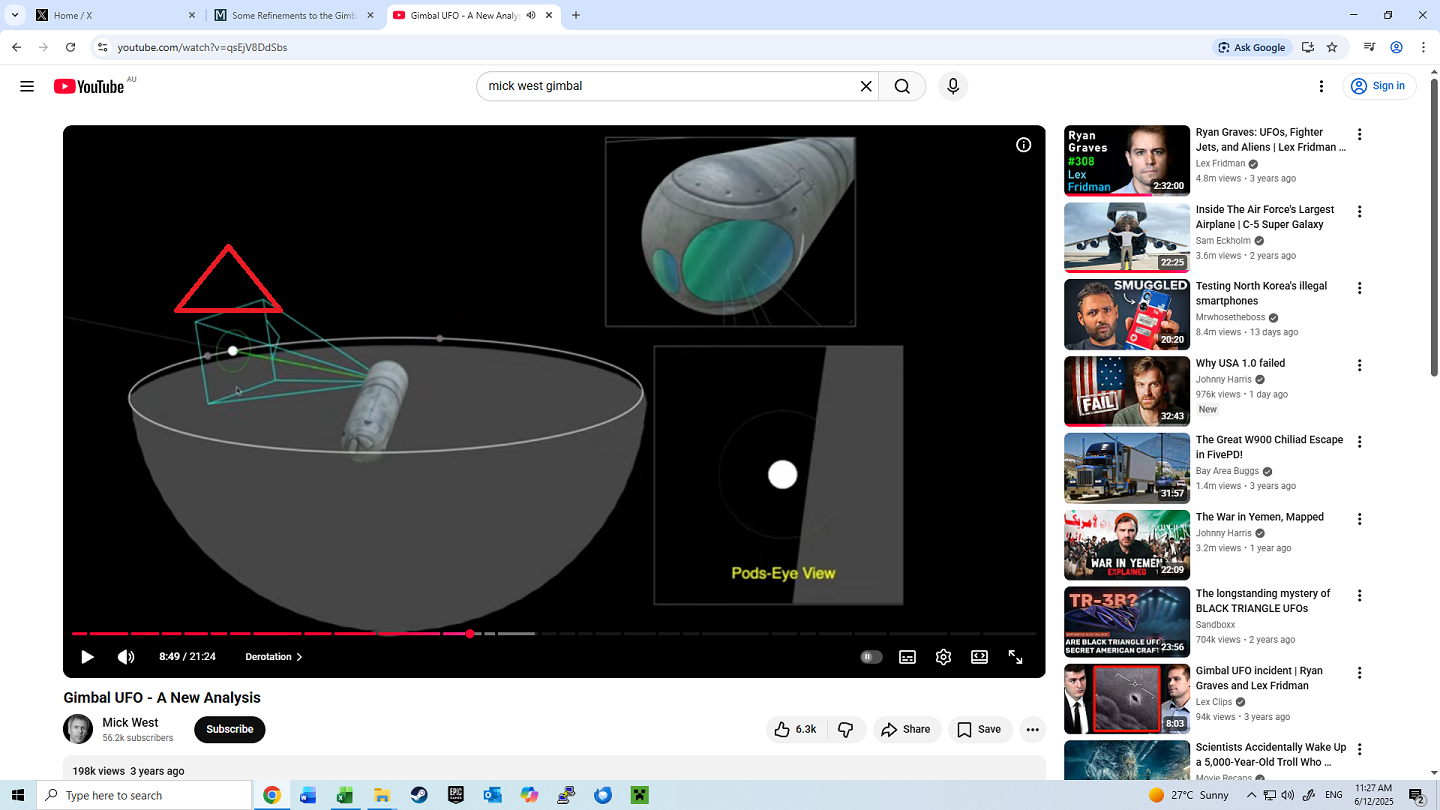This screenshot has width=1440, height=810.
Task: Click the Share button
Action: (906, 729)
